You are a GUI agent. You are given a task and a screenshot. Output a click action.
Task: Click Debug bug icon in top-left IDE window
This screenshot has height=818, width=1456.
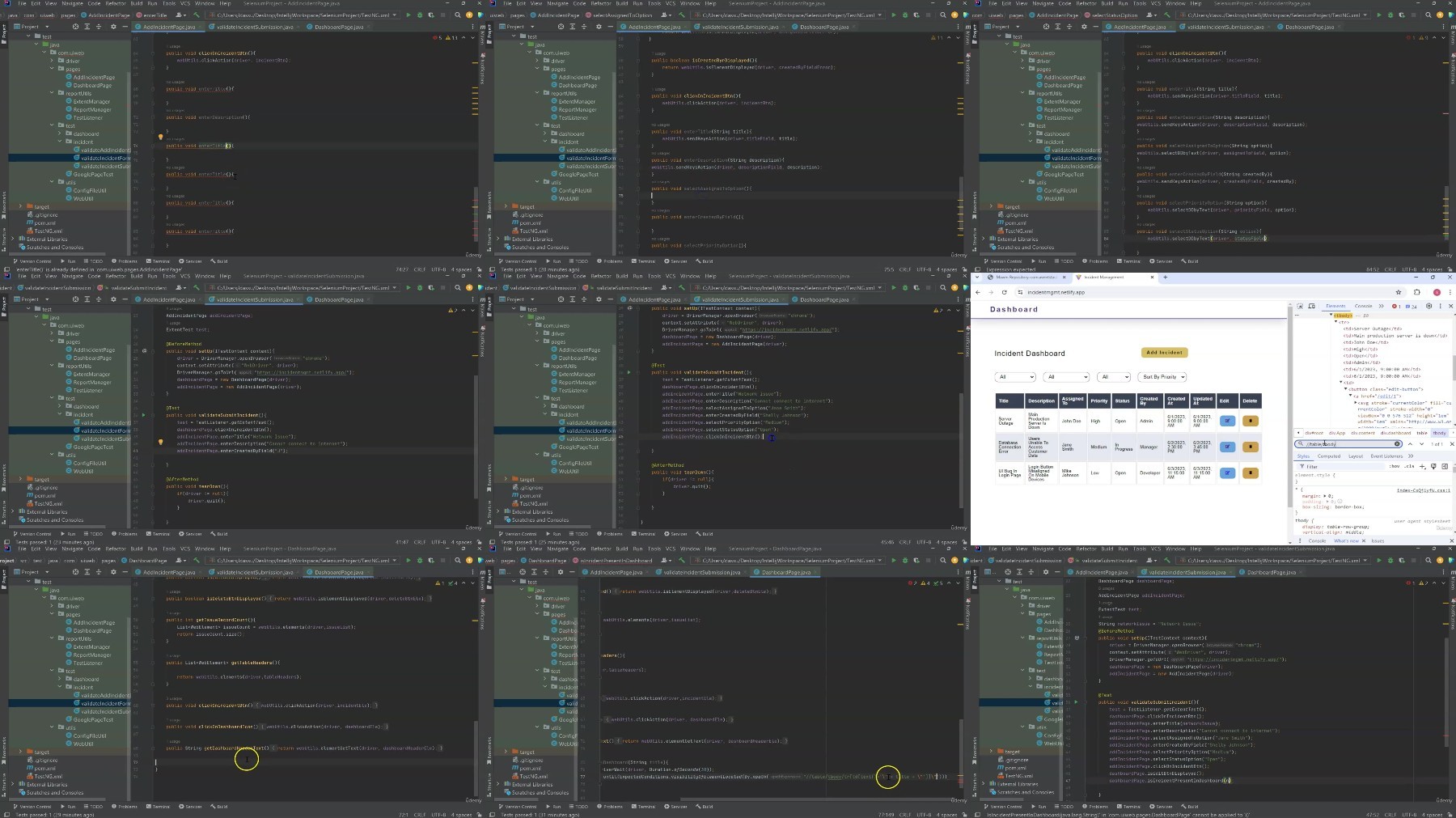click(420, 15)
